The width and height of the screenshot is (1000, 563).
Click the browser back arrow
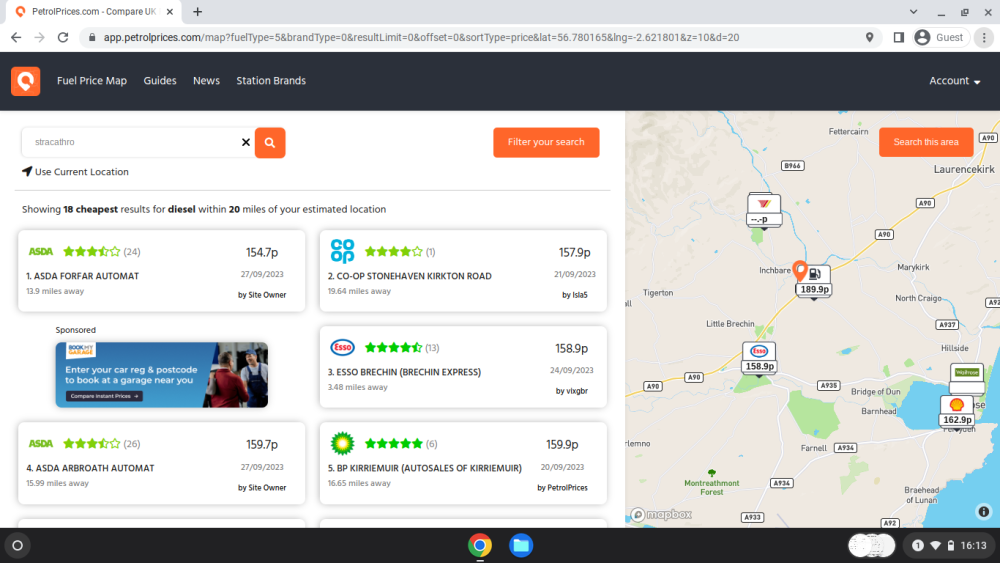tap(16, 38)
